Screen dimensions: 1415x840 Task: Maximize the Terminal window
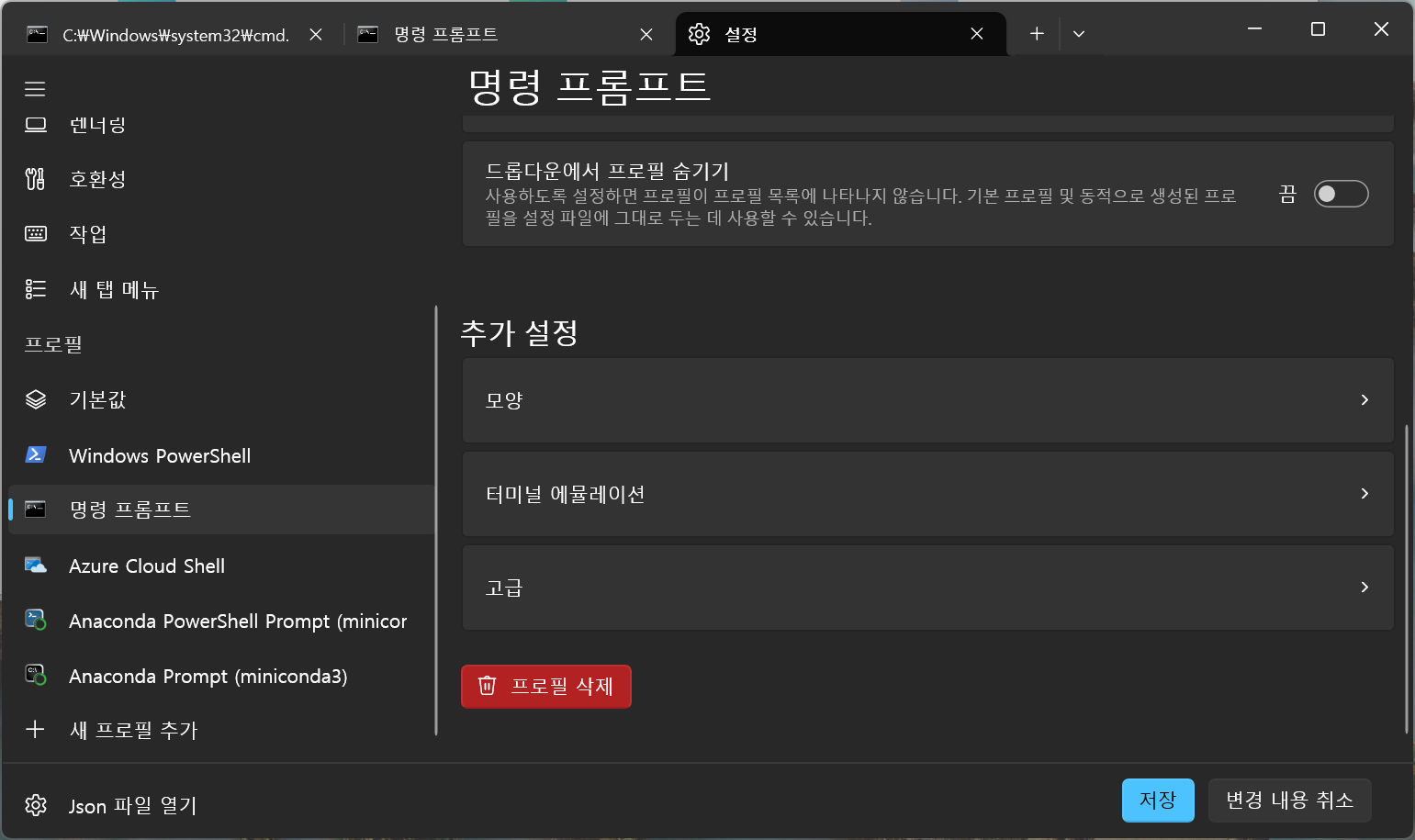(x=1318, y=29)
